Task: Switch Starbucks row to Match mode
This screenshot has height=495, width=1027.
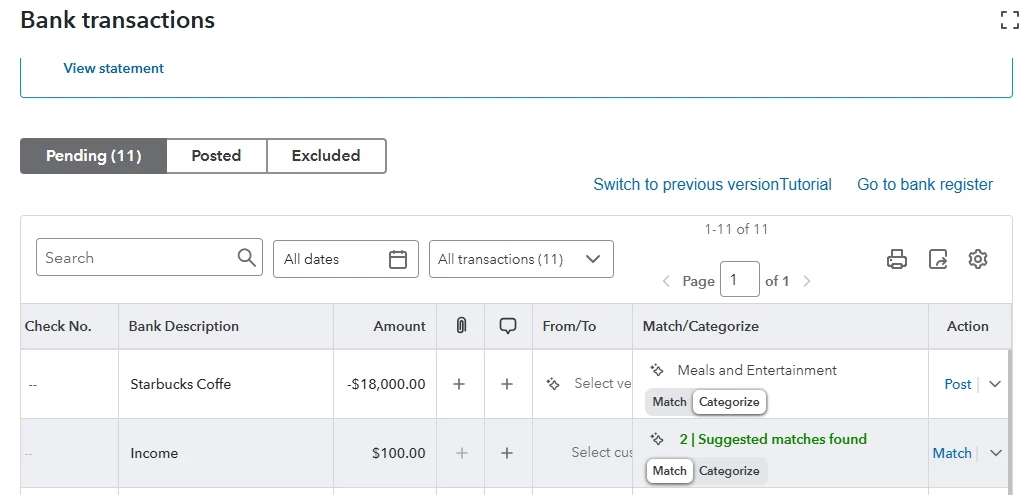Action: [x=669, y=402]
